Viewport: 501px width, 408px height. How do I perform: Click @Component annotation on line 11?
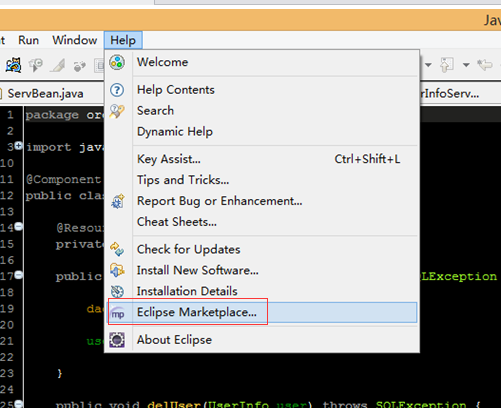pyautogui.click(x=63, y=179)
